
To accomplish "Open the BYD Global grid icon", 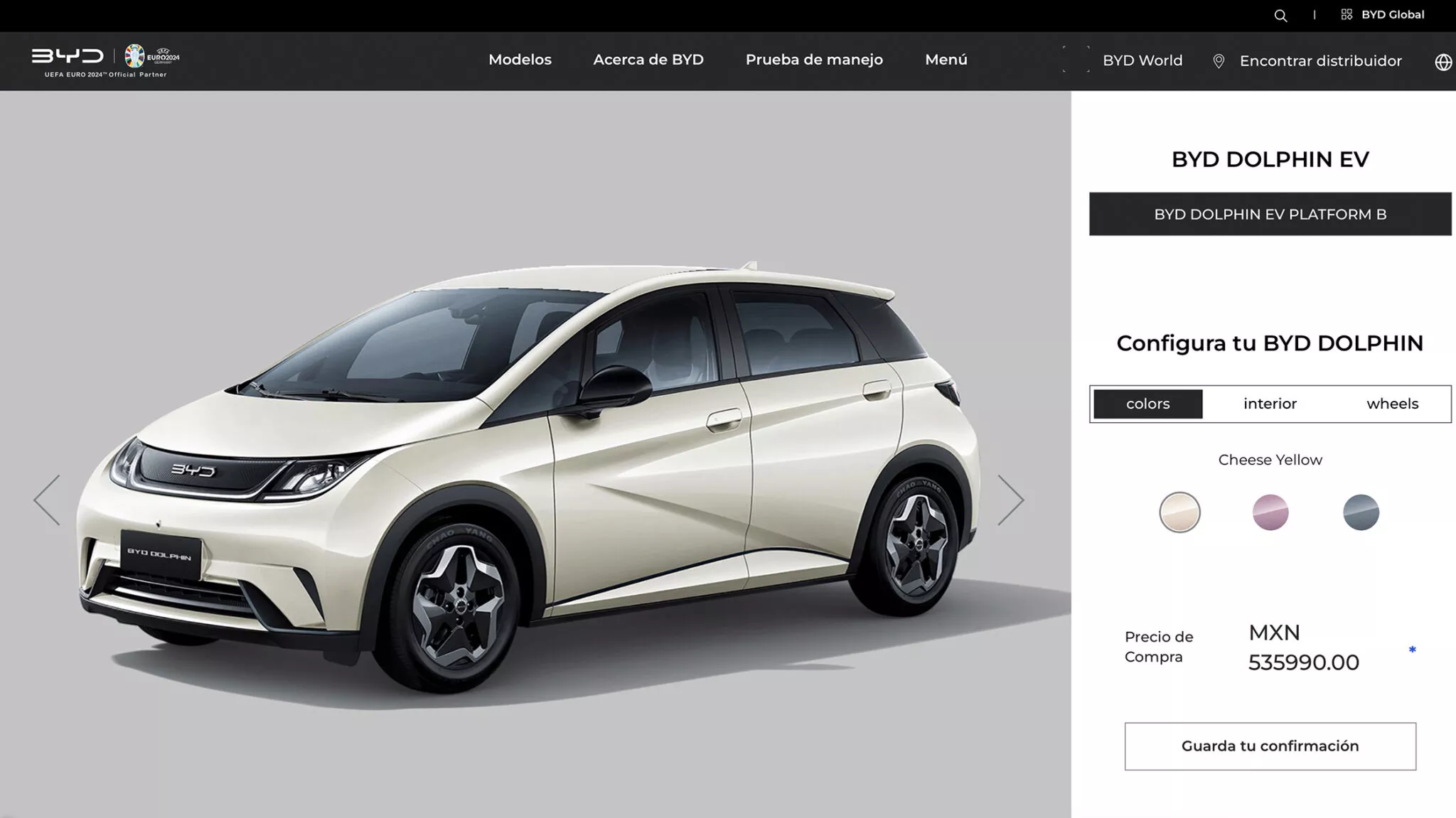I will [x=1347, y=14].
